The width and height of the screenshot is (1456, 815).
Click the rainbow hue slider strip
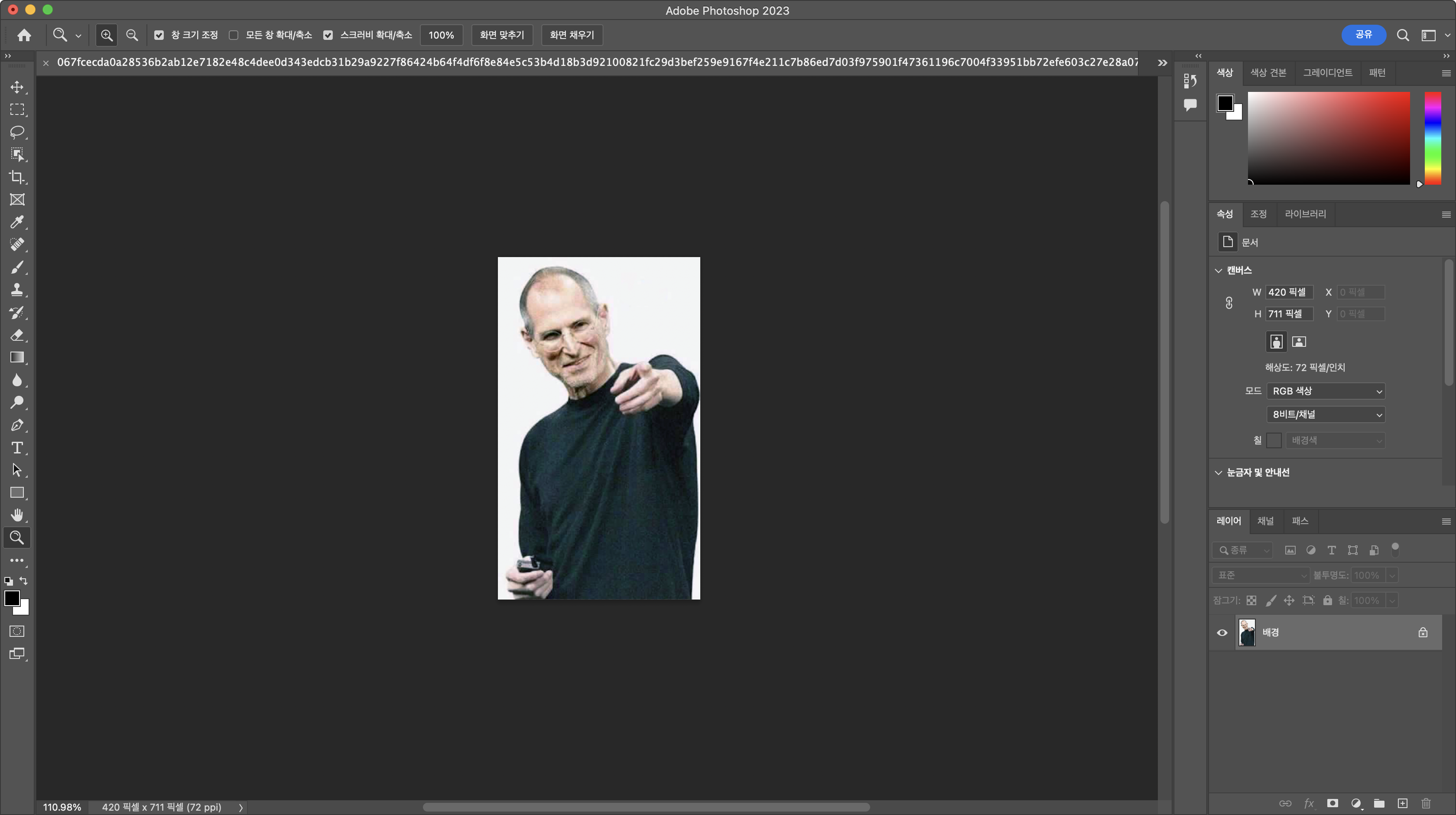pyautogui.click(x=1432, y=138)
